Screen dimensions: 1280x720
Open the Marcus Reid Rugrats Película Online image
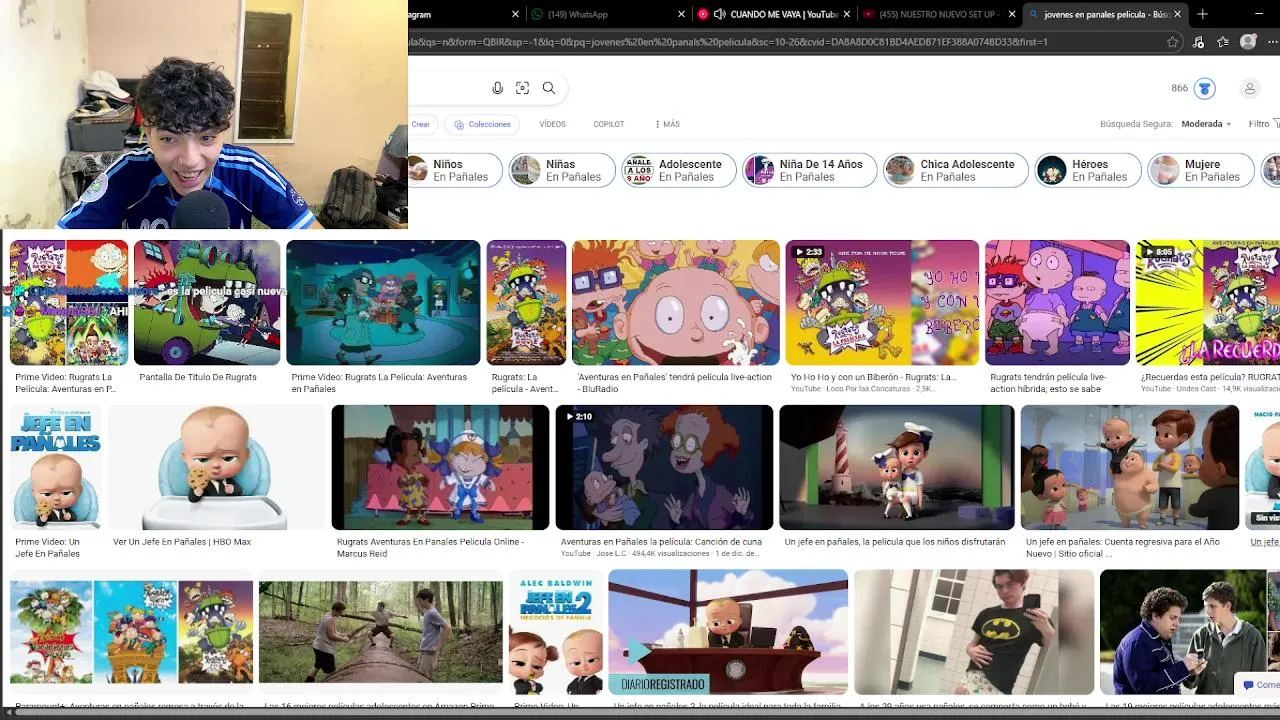pyautogui.click(x=440, y=467)
